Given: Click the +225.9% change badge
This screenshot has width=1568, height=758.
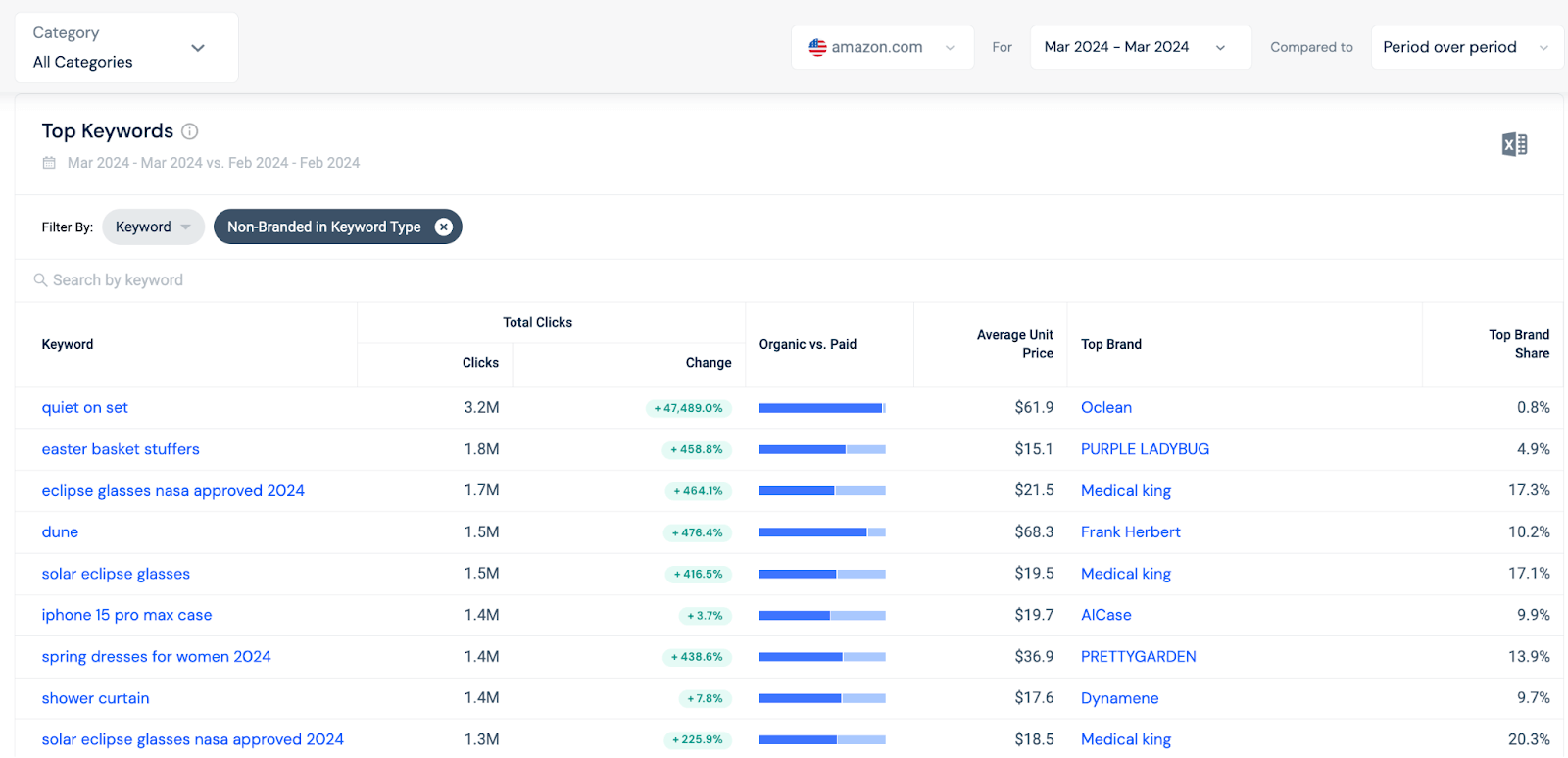Looking at the screenshot, I should click(698, 740).
